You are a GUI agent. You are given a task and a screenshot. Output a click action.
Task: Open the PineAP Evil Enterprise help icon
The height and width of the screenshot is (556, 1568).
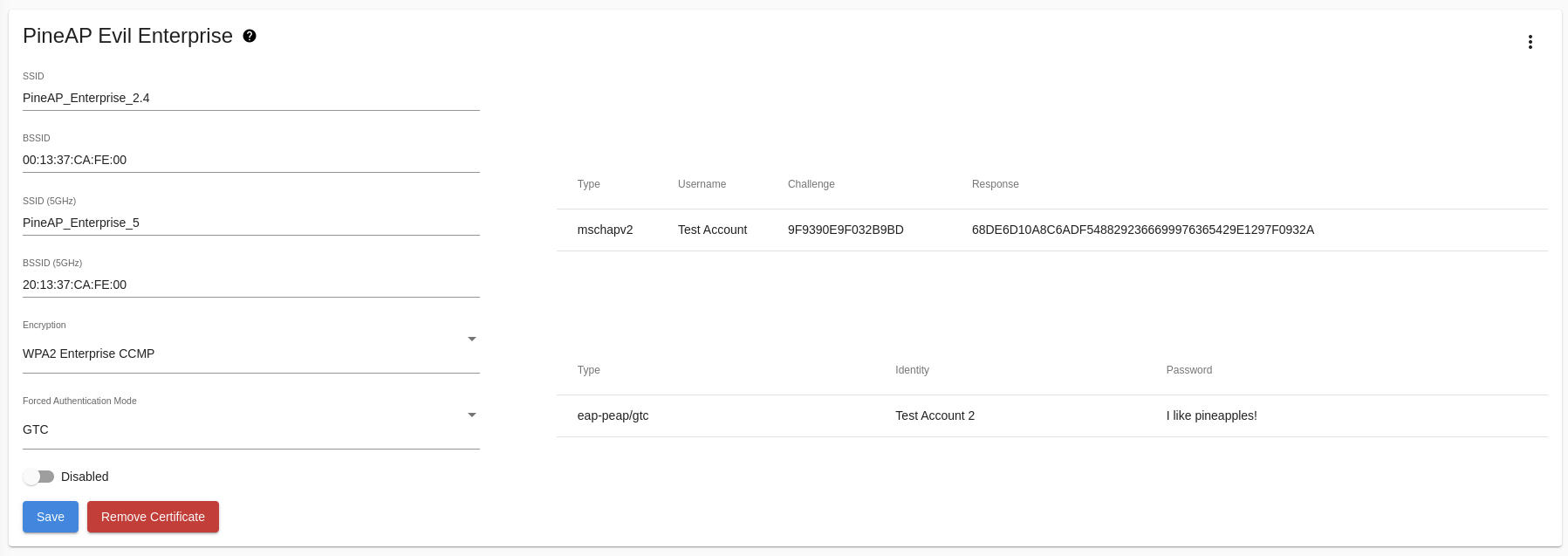coord(250,36)
